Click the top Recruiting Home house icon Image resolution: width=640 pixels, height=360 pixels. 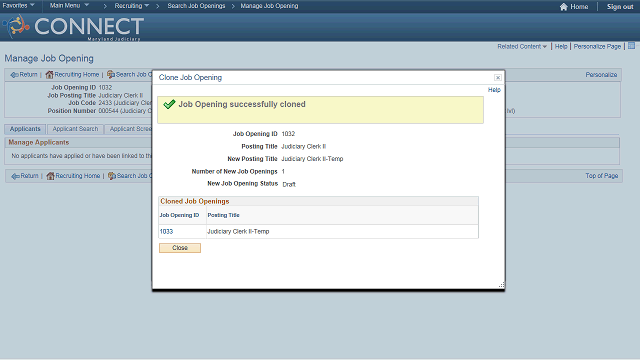pos(49,74)
